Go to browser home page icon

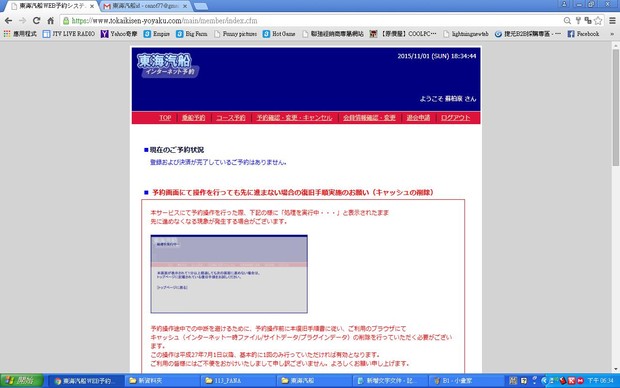point(51,21)
